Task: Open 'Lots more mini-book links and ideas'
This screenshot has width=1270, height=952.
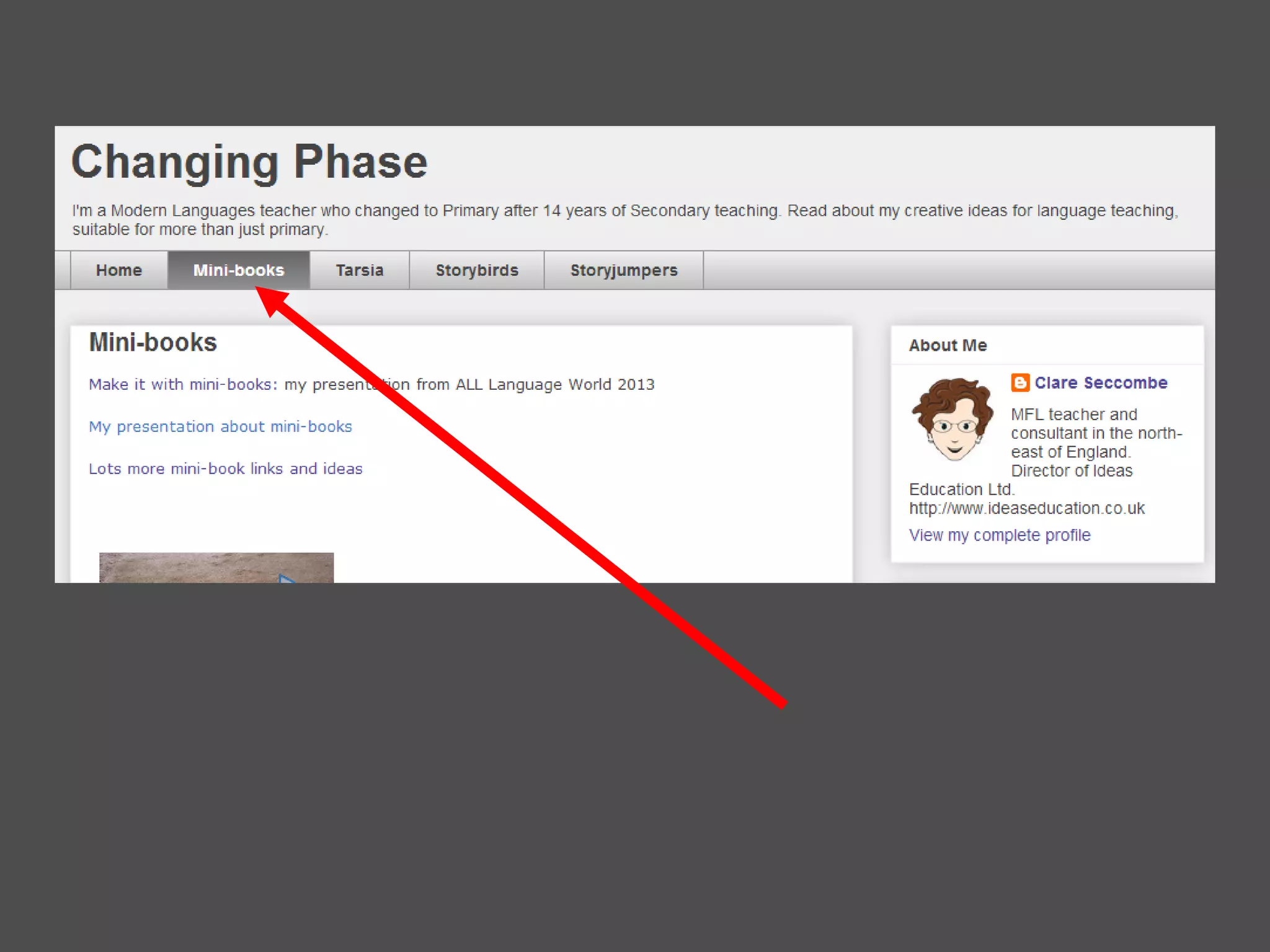Action: [225, 469]
